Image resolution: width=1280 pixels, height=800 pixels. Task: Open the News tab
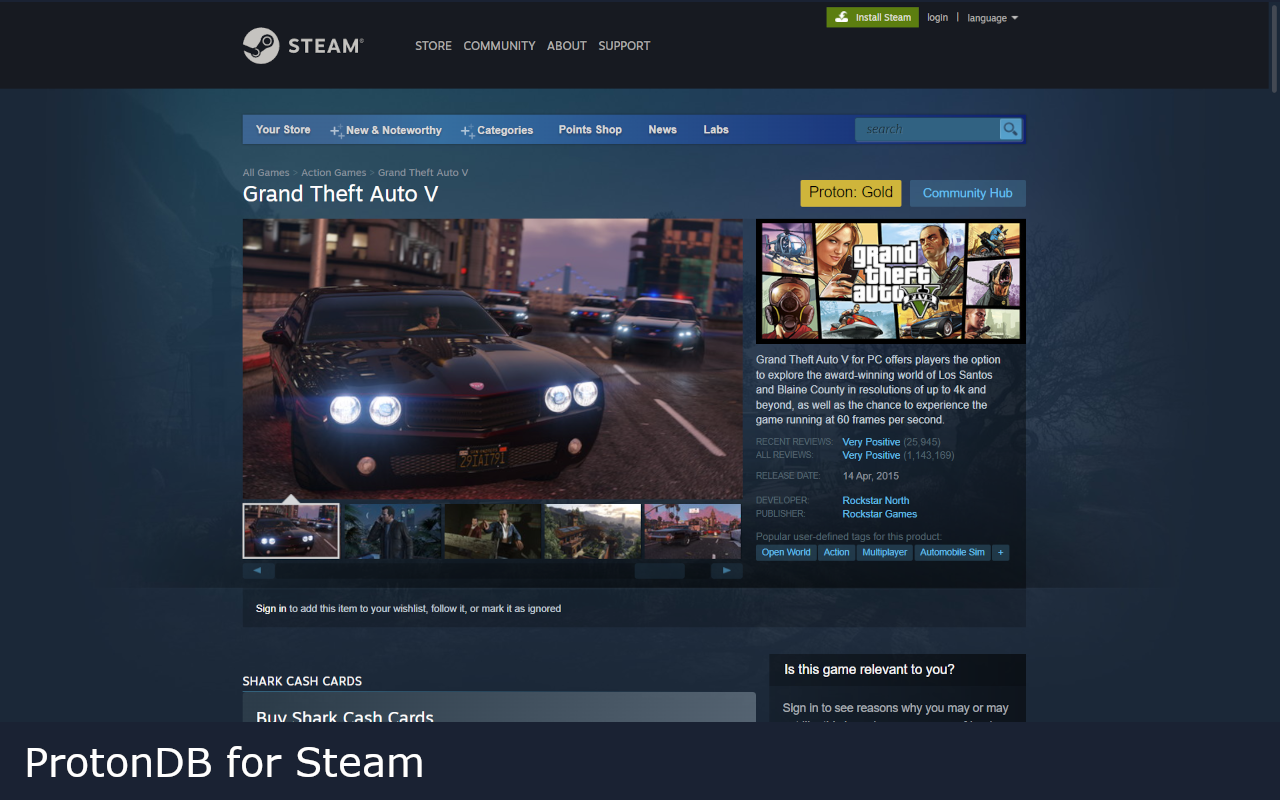click(662, 130)
